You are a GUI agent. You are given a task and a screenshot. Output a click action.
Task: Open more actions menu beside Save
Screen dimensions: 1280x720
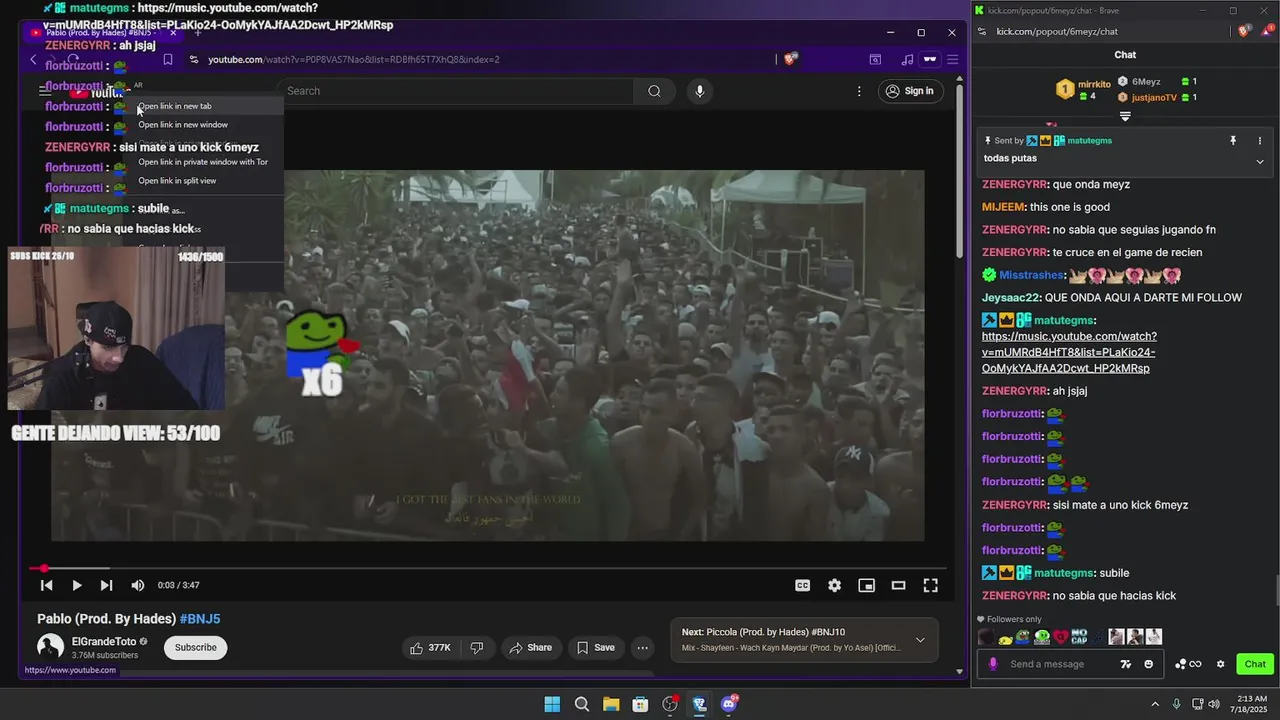point(643,648)
